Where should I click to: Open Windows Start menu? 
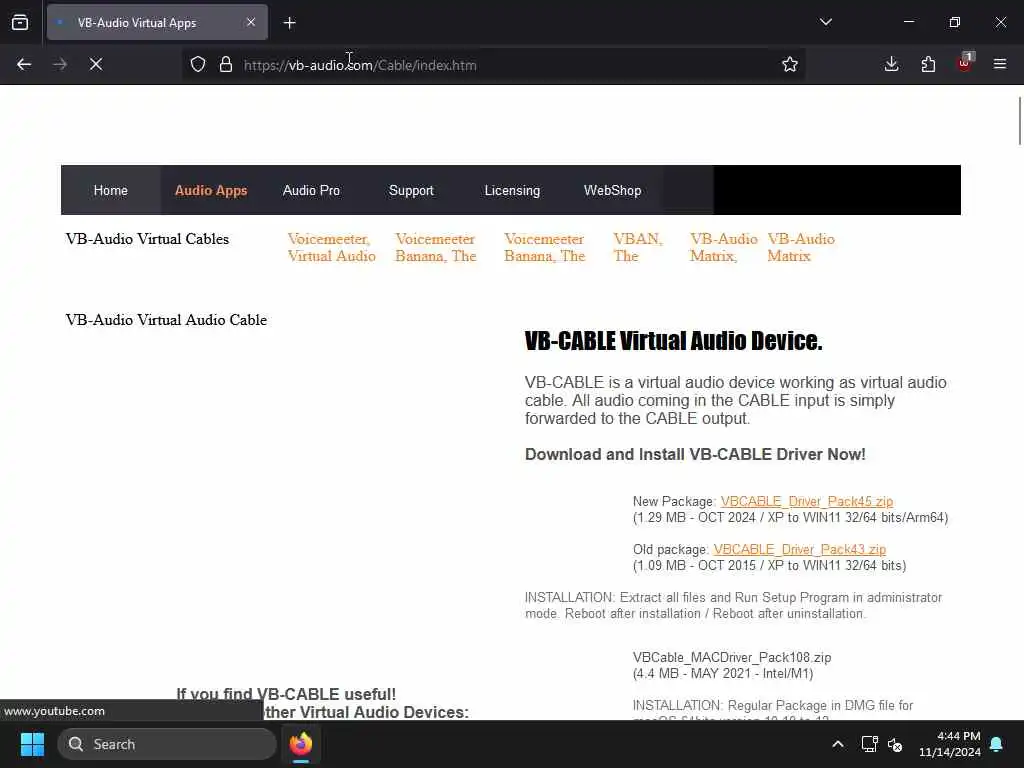pyautogui.click(x=32, y=744)
